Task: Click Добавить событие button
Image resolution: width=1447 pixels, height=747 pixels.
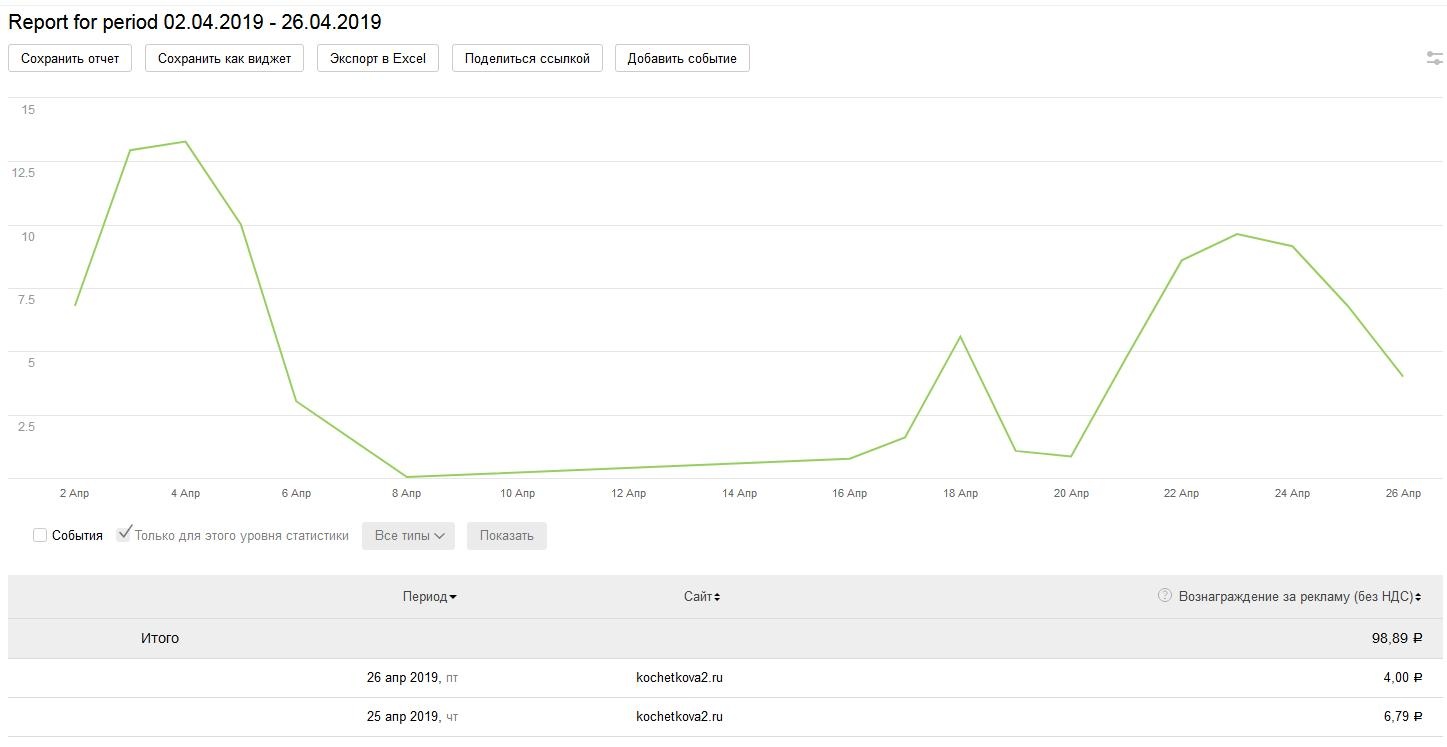Action: (682, 58)
